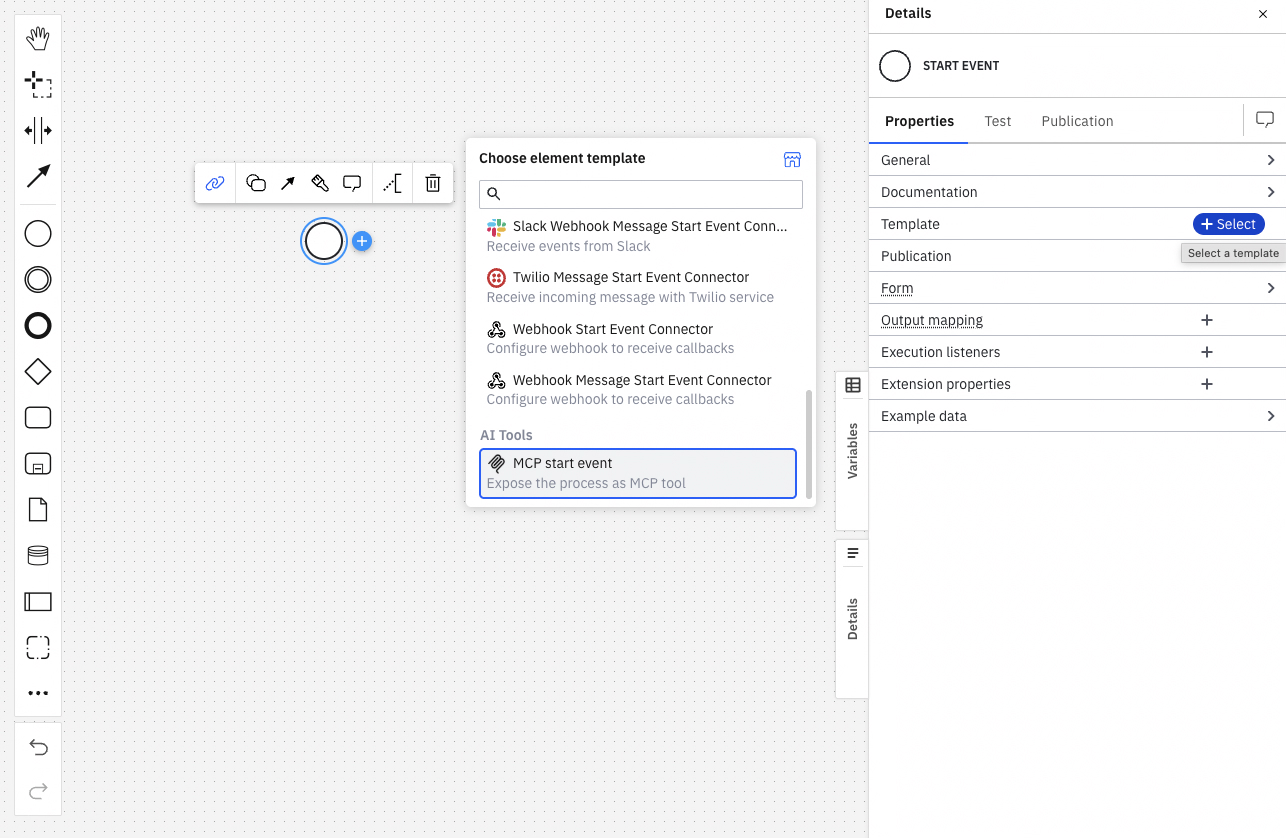Image resolution: width=1286 pixels, height=838 pixels.
Task: Click the blue plus append button
Action: tap(362, 241)
